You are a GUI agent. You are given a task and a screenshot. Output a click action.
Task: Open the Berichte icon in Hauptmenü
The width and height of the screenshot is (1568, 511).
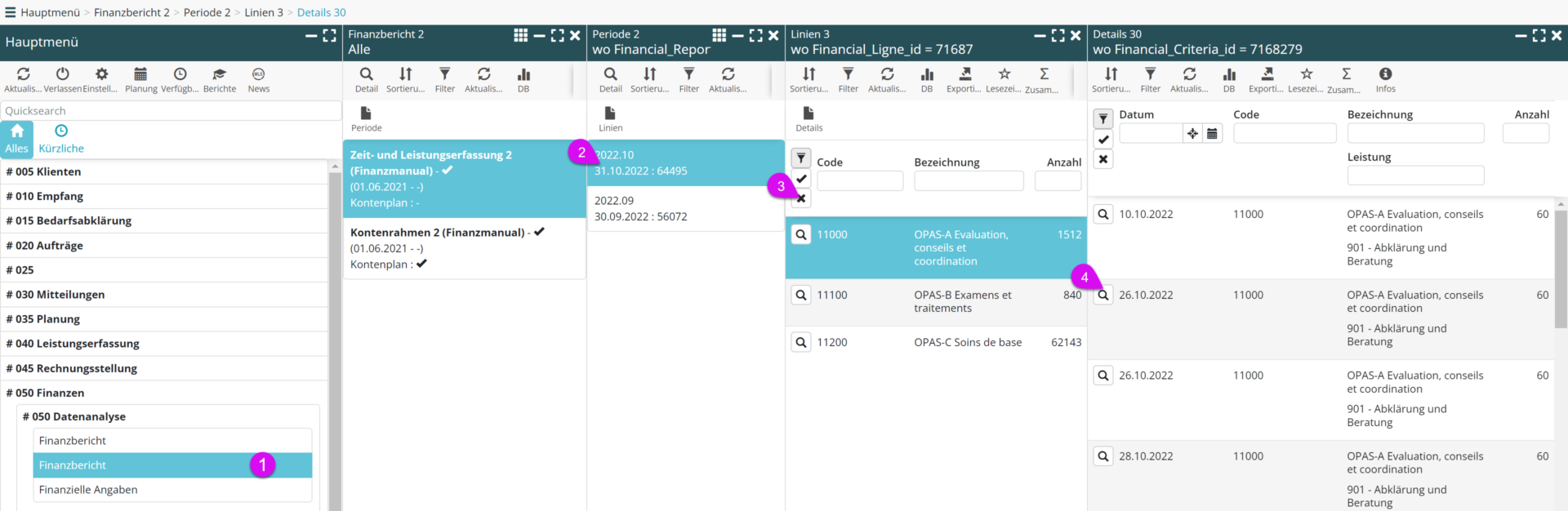point(219,74)
